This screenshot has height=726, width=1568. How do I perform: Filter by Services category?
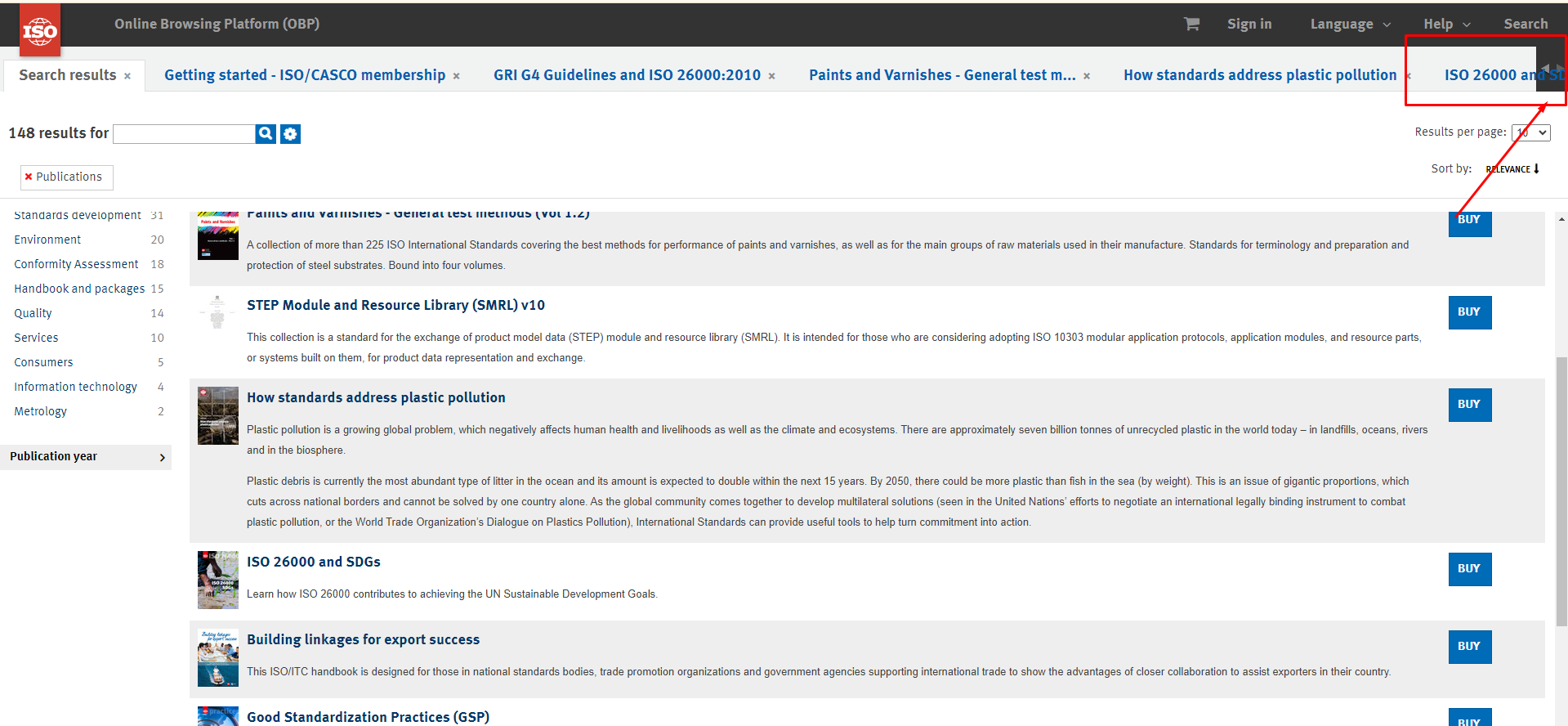tap(36, 338)
